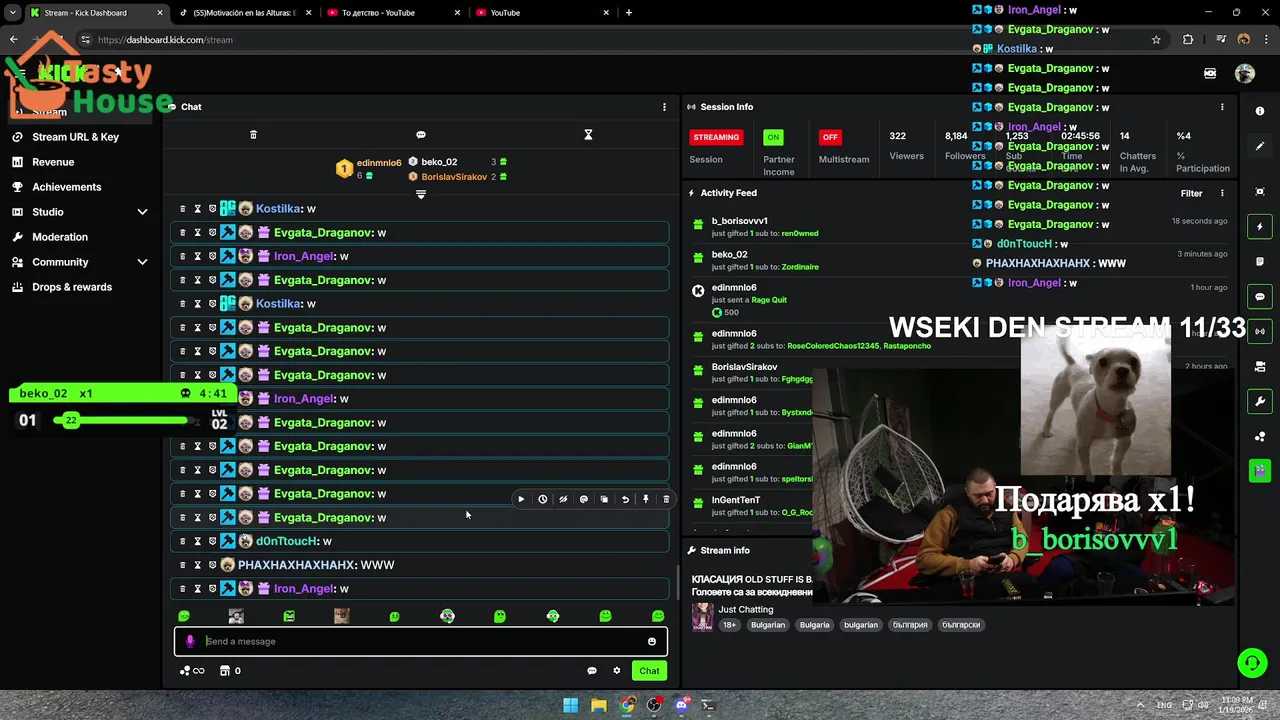
Task: Click the purple microphone icon in message box
Action: pyautogui.click(x=190, y=642)
